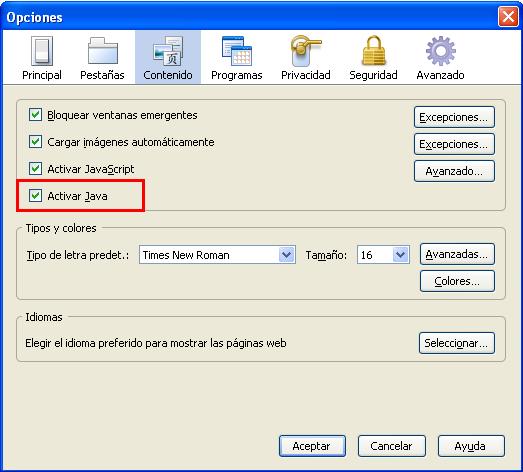Toggle the Activar Java checkbox
The image size is (523, 472).
click(x=35, y=196)
